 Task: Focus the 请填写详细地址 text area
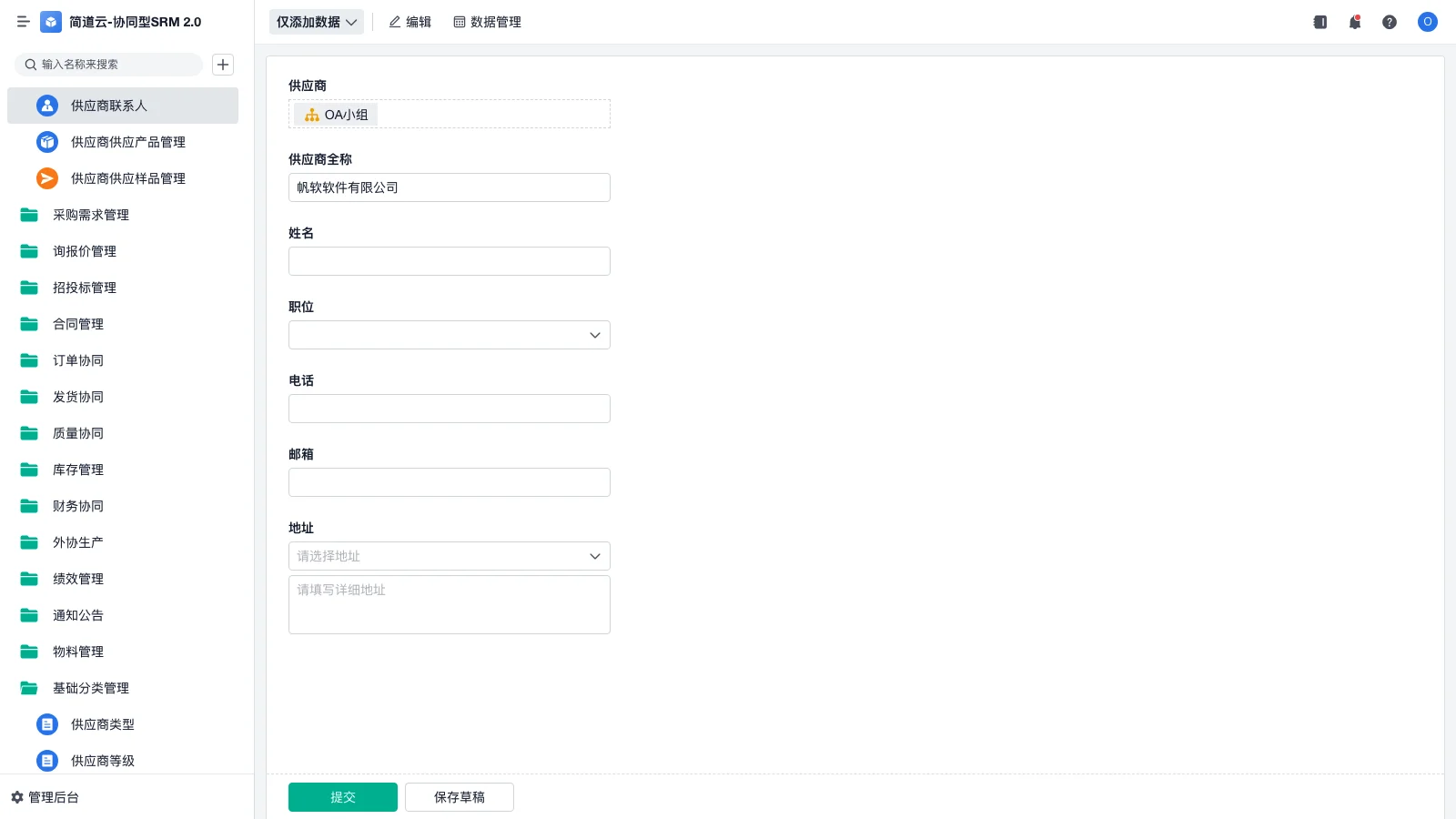[x=450, y=604]
